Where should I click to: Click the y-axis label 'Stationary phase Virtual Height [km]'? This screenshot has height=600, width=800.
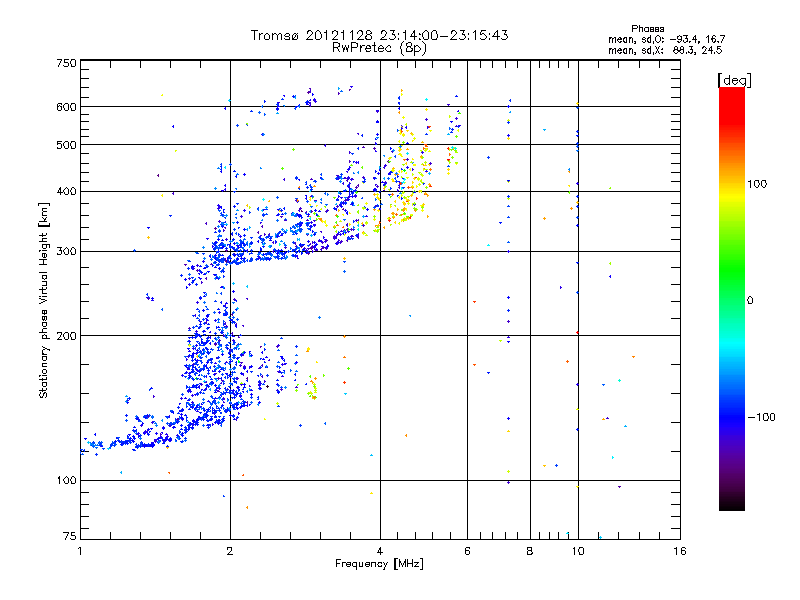(44, 300)
